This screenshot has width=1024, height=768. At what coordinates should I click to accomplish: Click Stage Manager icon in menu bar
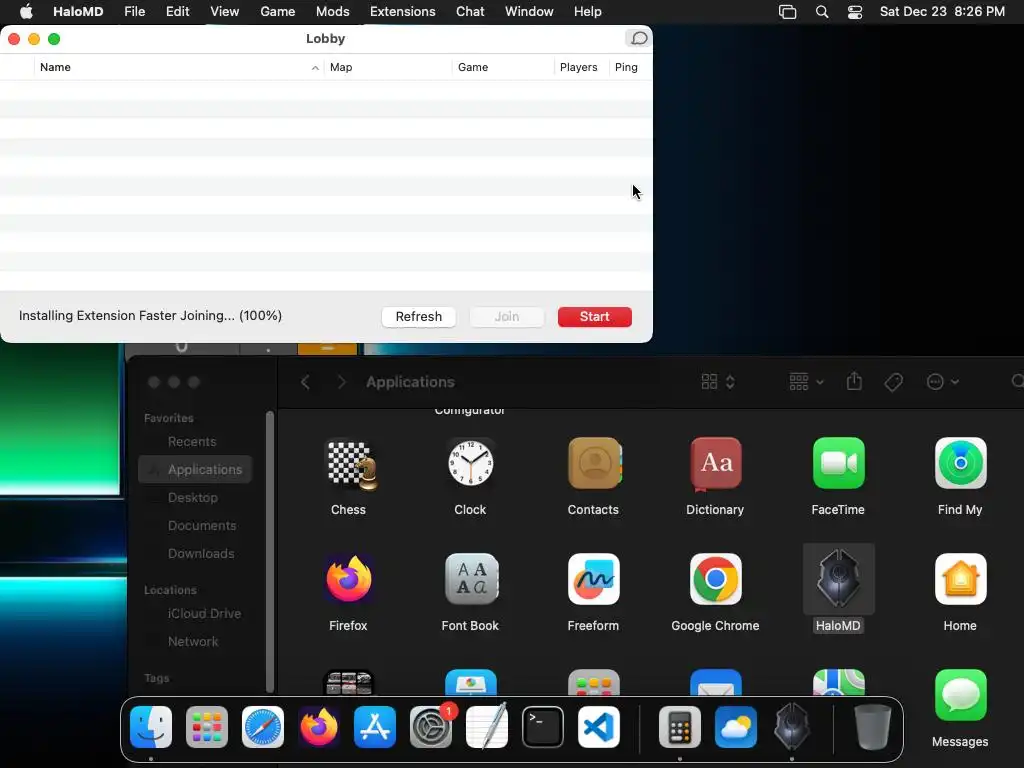tap(788, 12)
